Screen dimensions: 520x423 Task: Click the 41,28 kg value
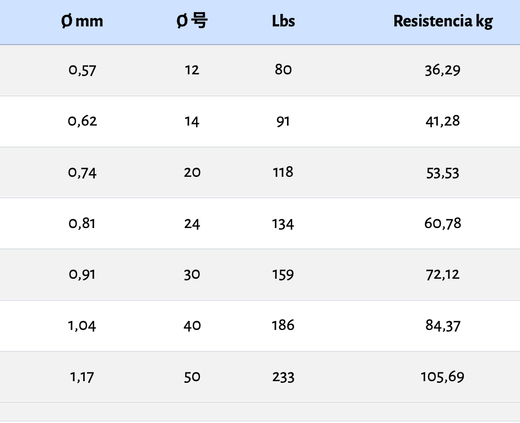pyautogui.click(x=443, y=121)
